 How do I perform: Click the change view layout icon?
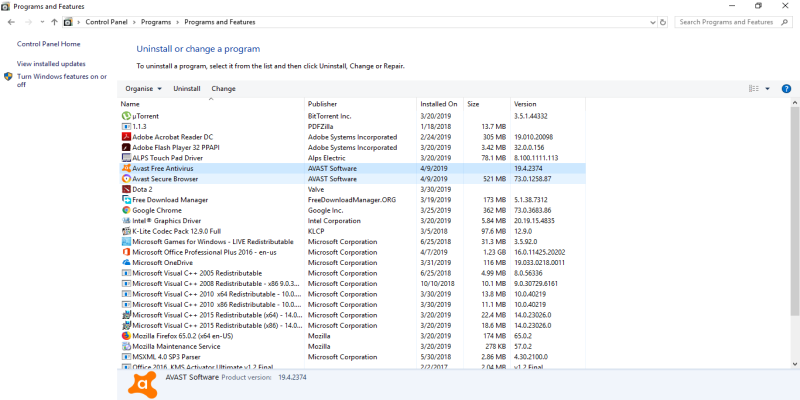tap(754, 88)
